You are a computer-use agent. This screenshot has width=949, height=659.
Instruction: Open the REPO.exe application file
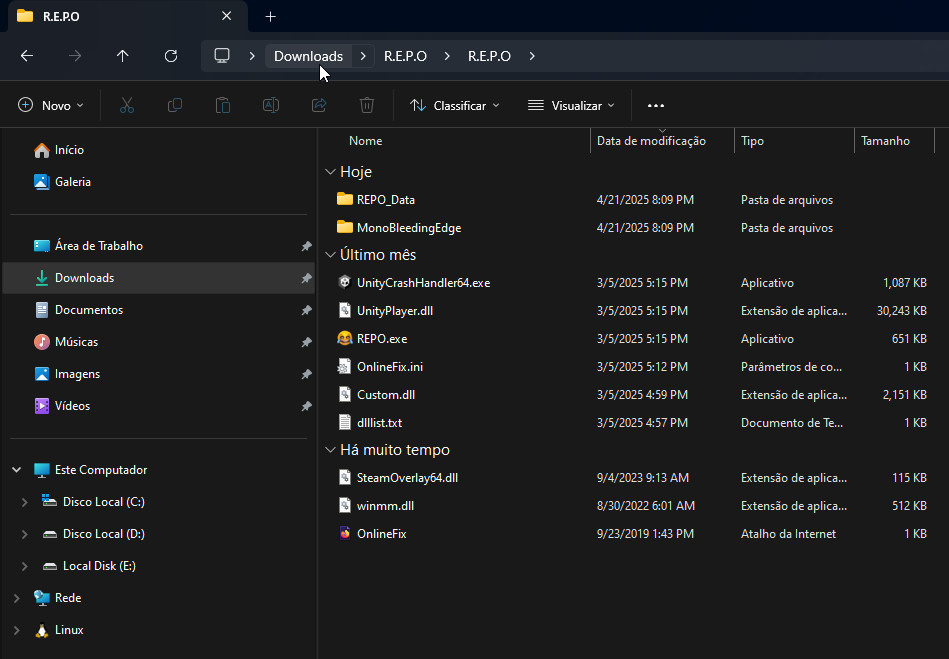pos(381,339)
